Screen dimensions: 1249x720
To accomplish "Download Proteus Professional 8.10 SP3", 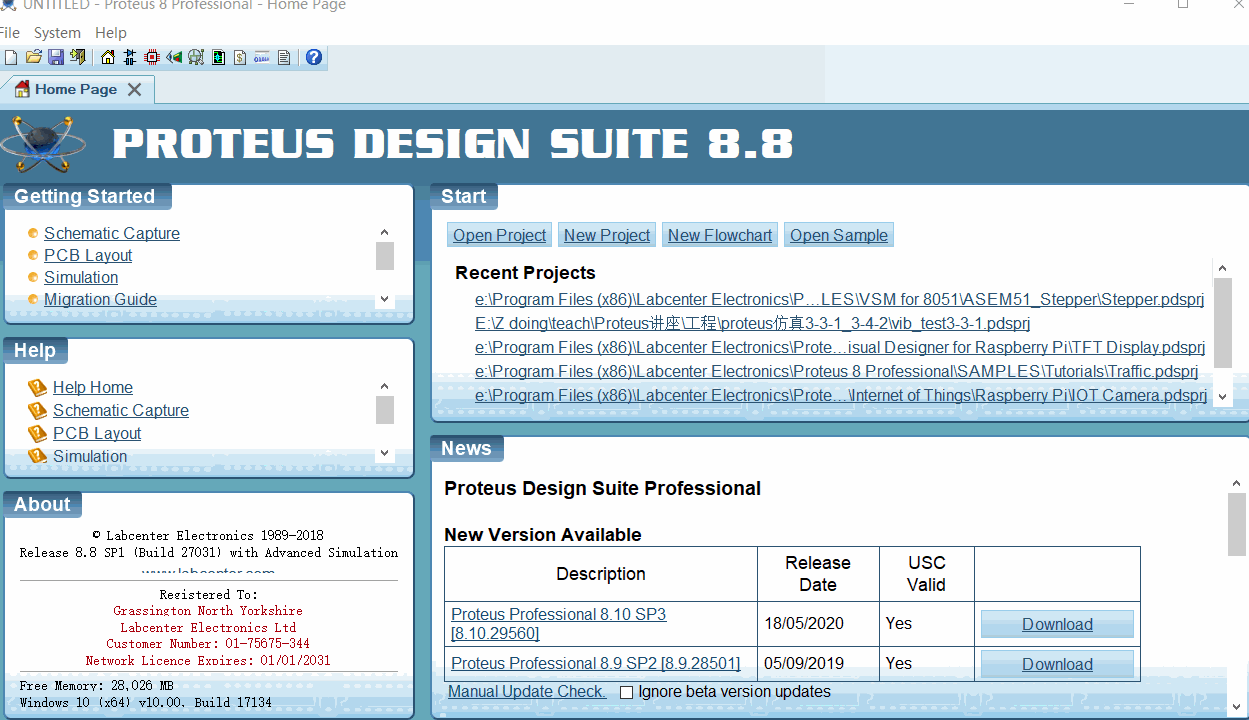I will (x=1057, y=624).
